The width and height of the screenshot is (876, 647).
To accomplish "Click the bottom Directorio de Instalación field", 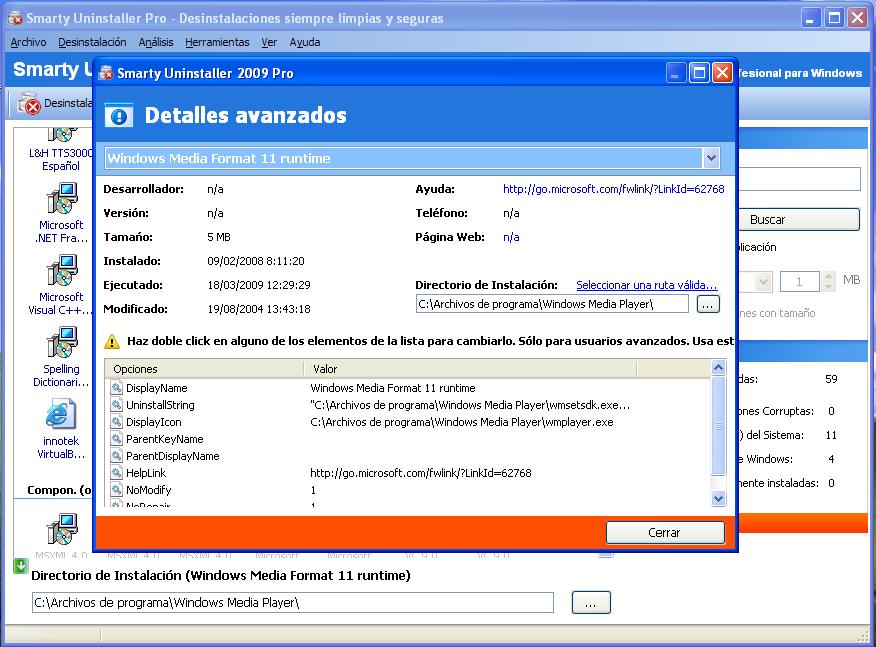I will point(293,603).
